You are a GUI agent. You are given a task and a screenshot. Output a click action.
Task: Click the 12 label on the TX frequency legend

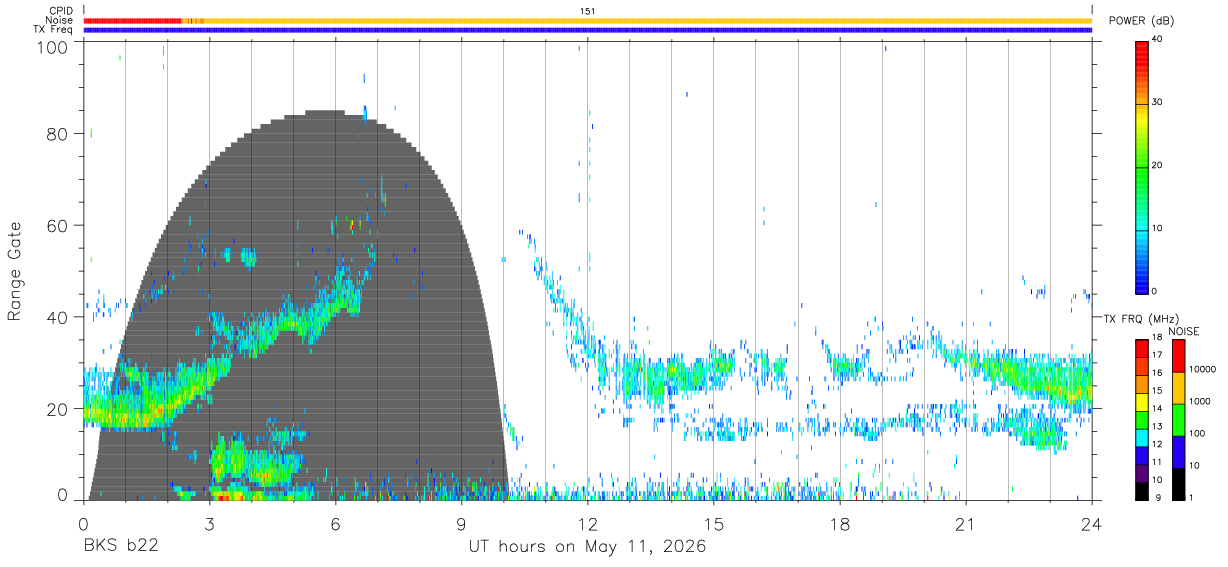coord(1157,444)
